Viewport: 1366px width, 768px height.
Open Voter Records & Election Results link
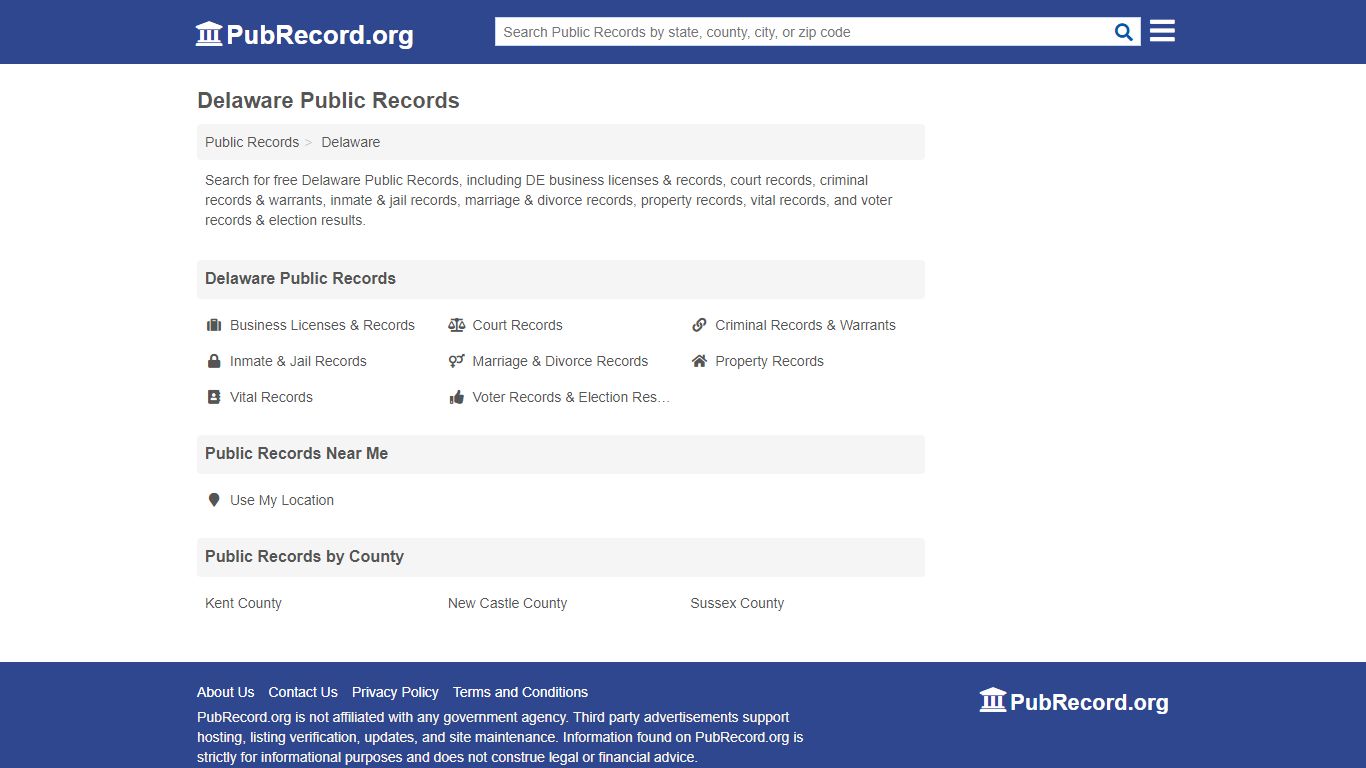[x=571, y=397]
